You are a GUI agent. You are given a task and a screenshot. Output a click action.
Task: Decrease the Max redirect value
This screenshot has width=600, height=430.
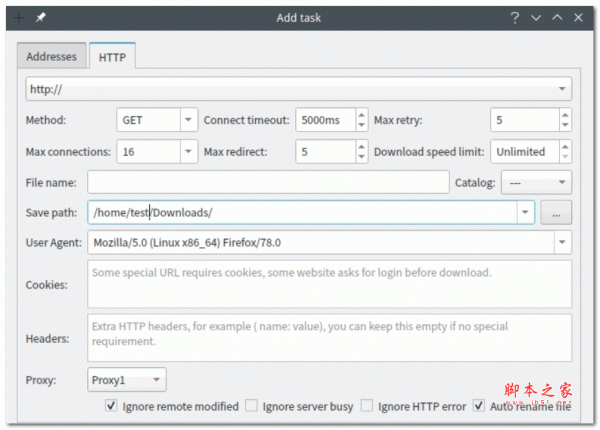pyautogui.click(x=361, y=157)
